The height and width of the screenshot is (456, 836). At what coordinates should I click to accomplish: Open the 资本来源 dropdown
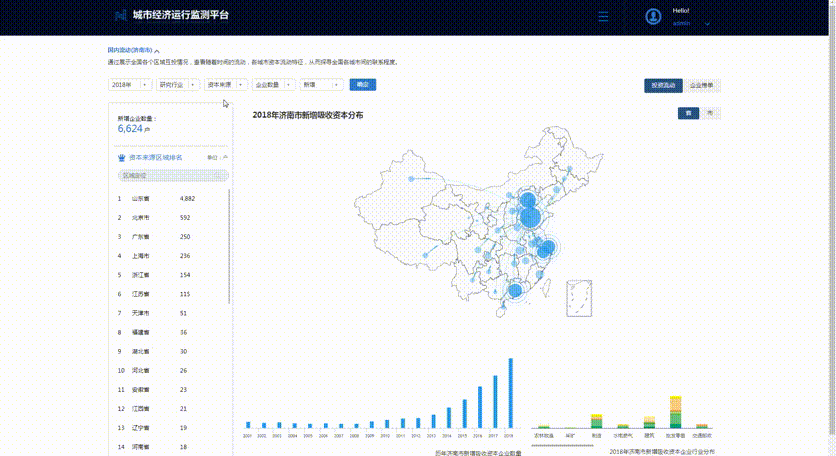coord(226,85)
